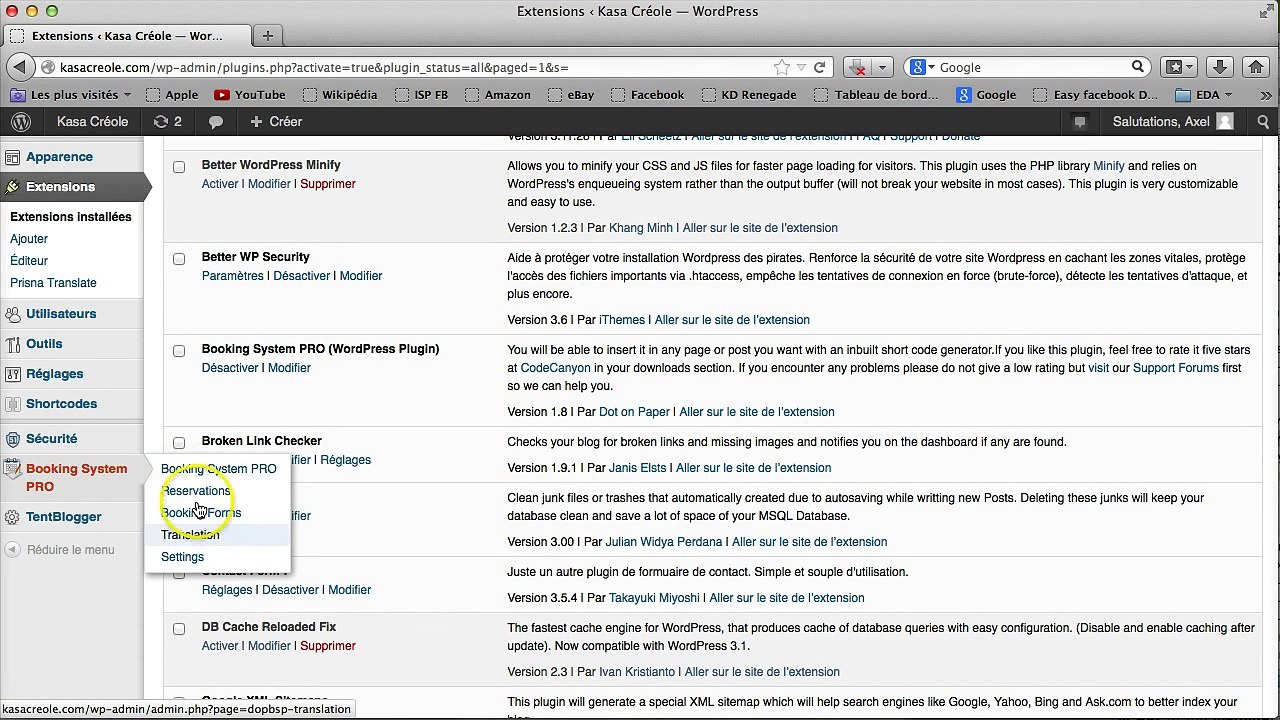Select Translation in Booking System flyout
Viewport: 1280px width, 720px height.
[190, 535]
